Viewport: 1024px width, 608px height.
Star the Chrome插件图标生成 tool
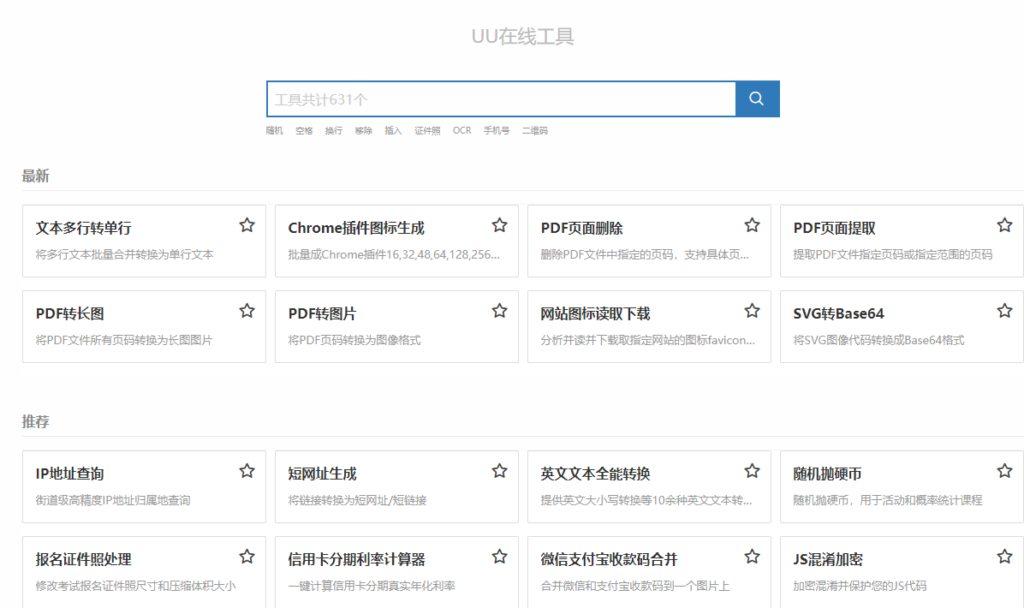click(500, 225)
